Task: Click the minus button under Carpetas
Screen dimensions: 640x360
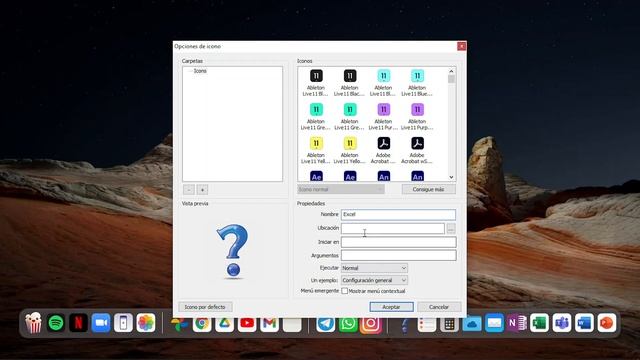Action: (x=189, y=190)
